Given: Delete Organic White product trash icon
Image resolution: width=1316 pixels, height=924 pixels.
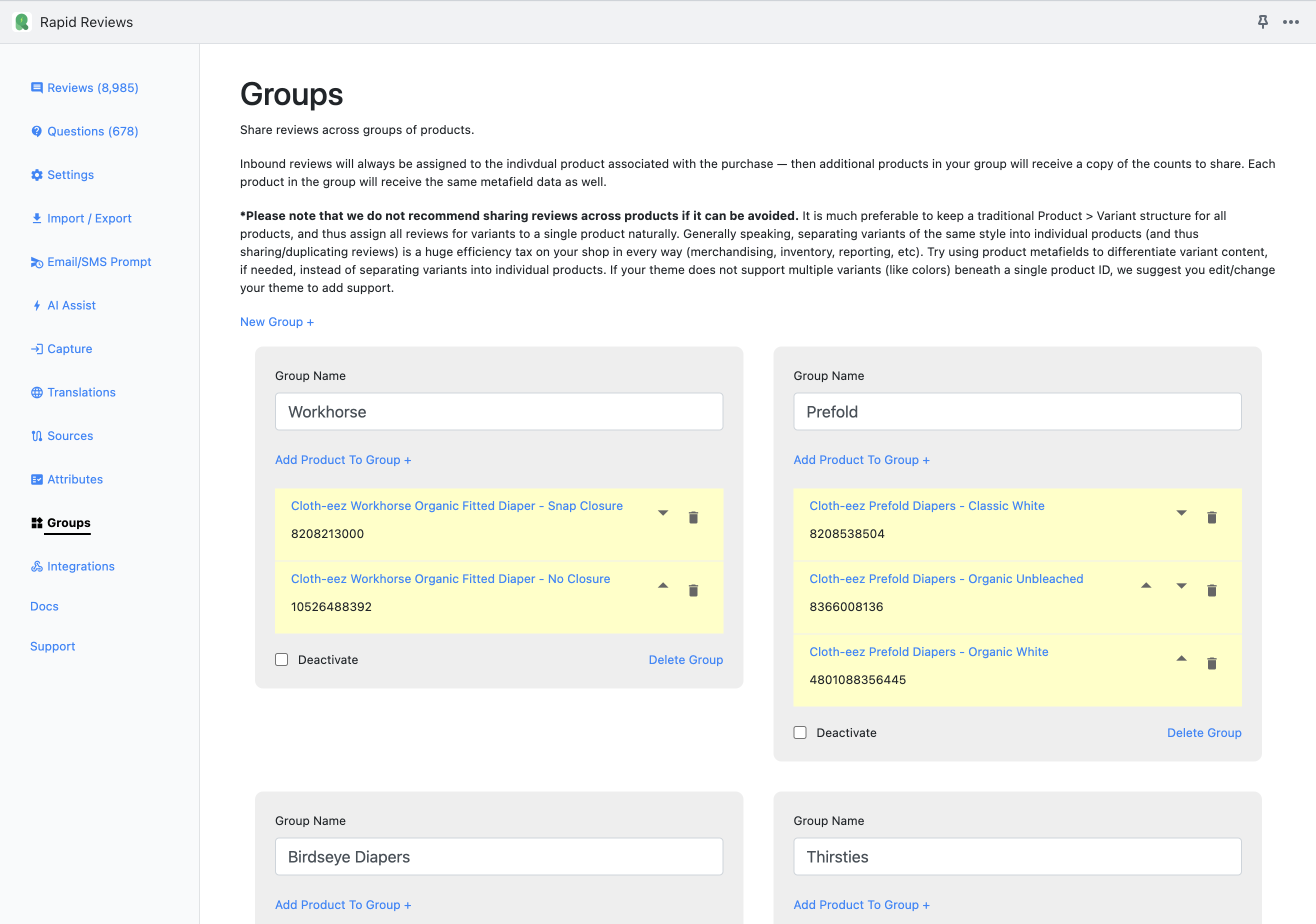Looking at the screenshot, I should point(1211,663).
